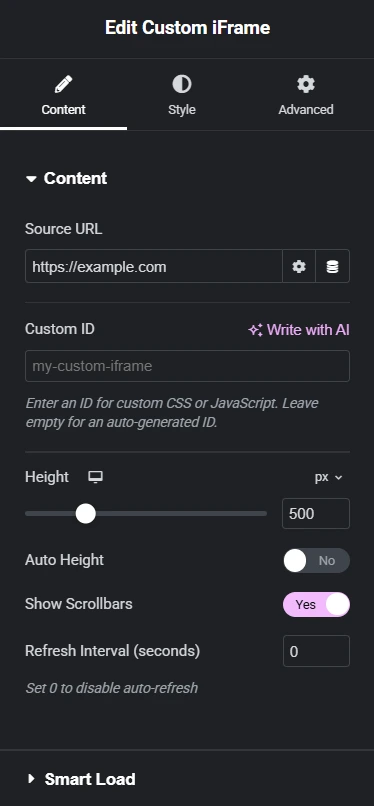Click the Source URL input field

154,266
